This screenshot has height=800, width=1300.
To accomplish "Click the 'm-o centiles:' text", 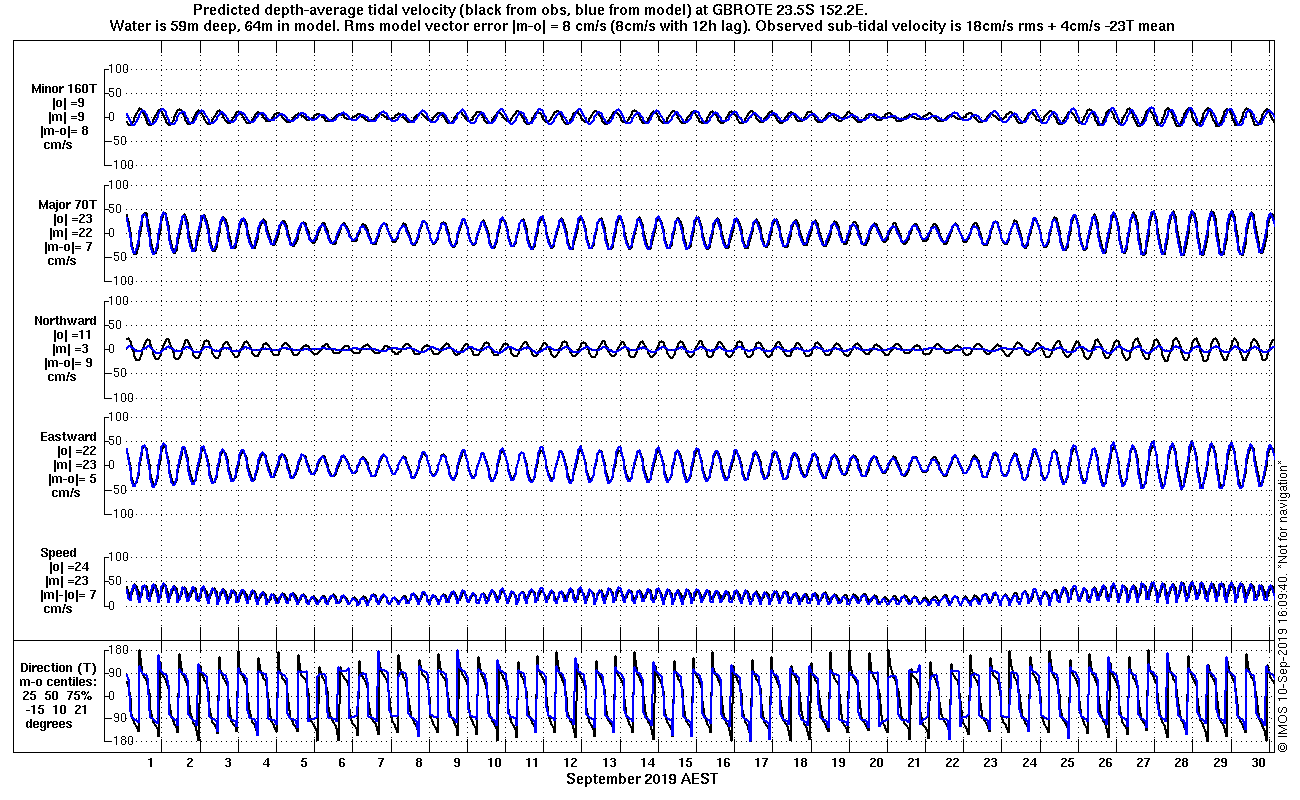I will (x=59, y=681).
